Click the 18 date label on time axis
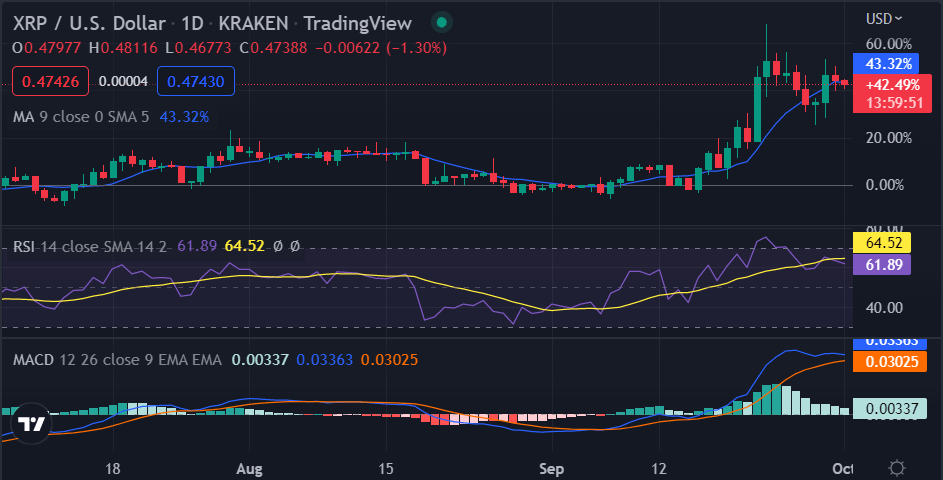 pos(112,469)
